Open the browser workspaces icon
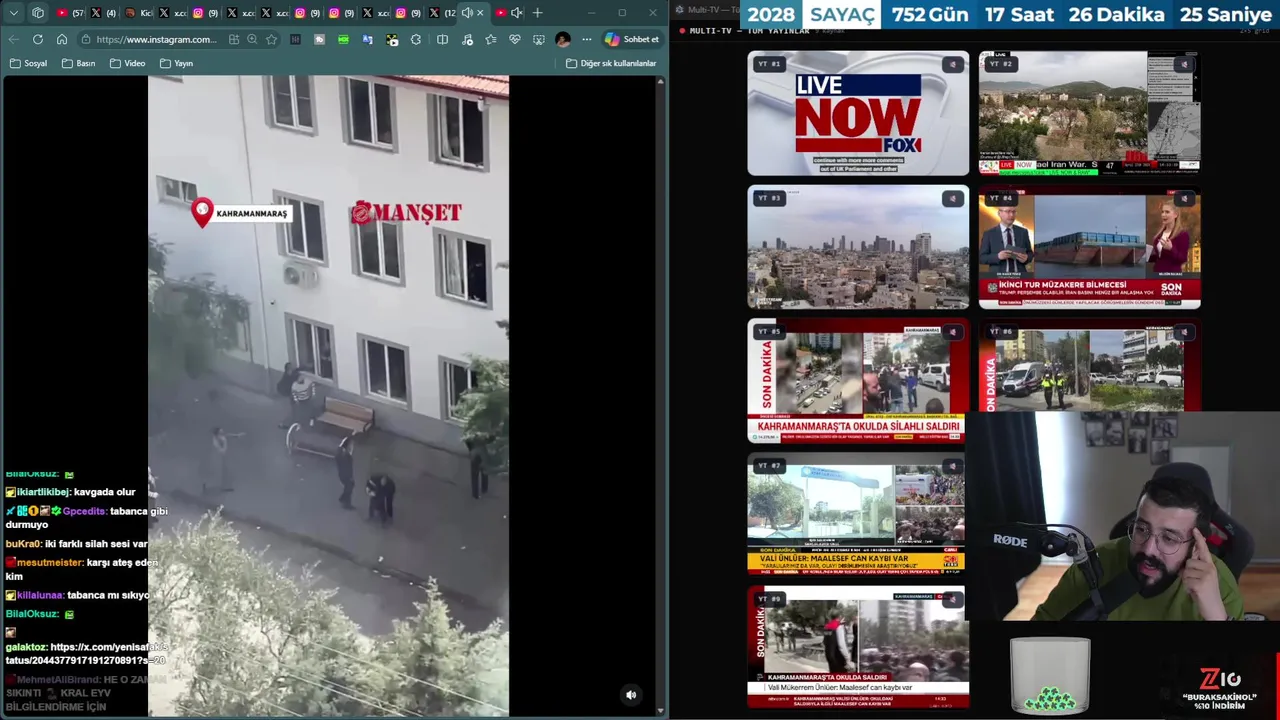 point(38,13)
